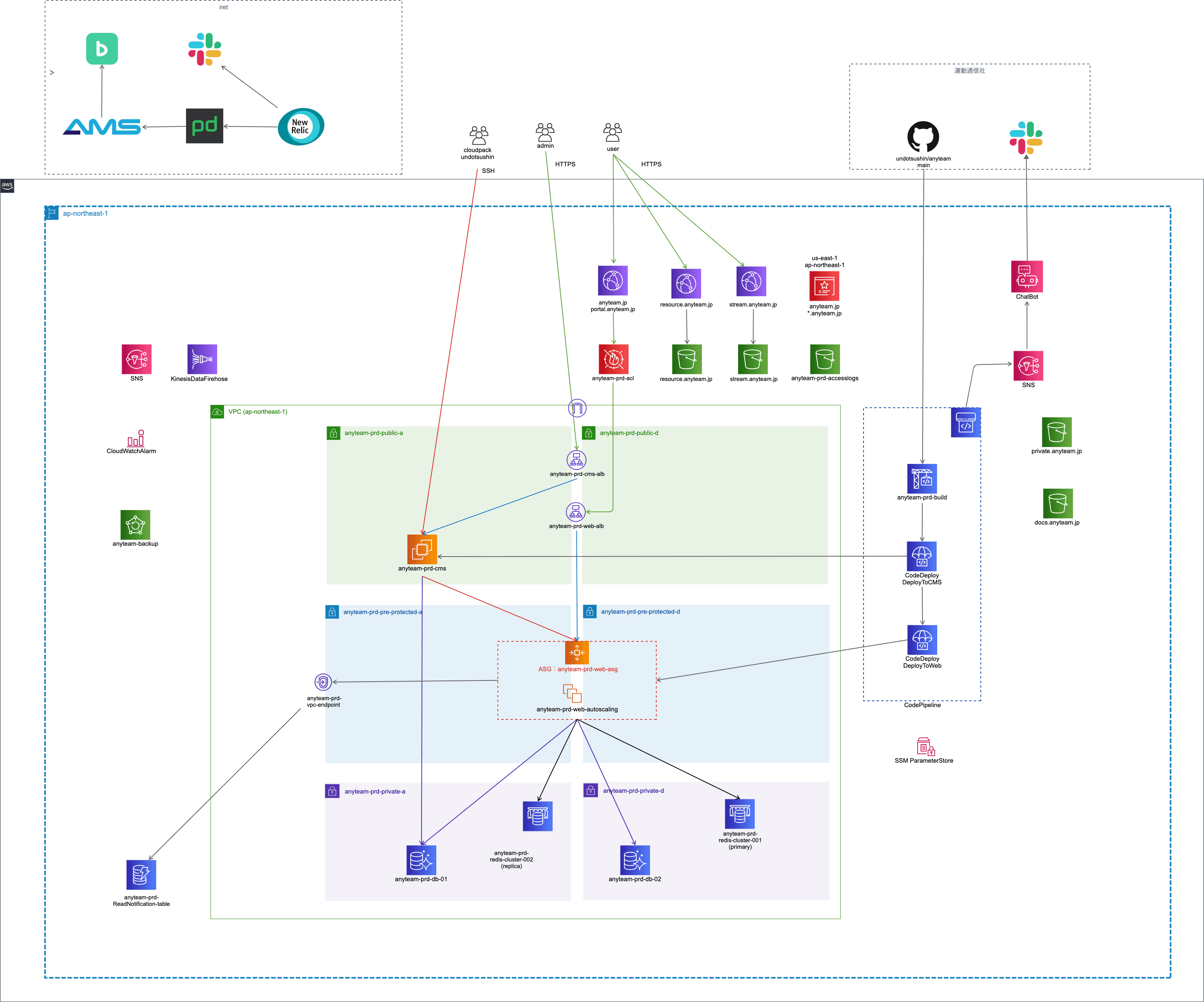Select the internet gateway icon on VPC border
1204x1002 pixels.
[577, 408]
